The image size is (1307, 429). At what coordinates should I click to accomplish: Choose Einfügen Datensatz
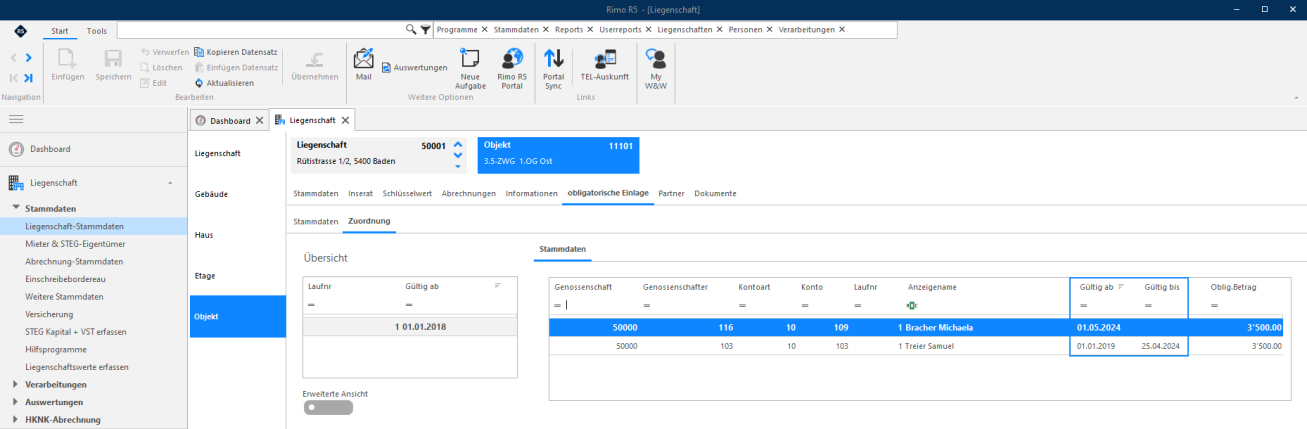tap(235, 67)
